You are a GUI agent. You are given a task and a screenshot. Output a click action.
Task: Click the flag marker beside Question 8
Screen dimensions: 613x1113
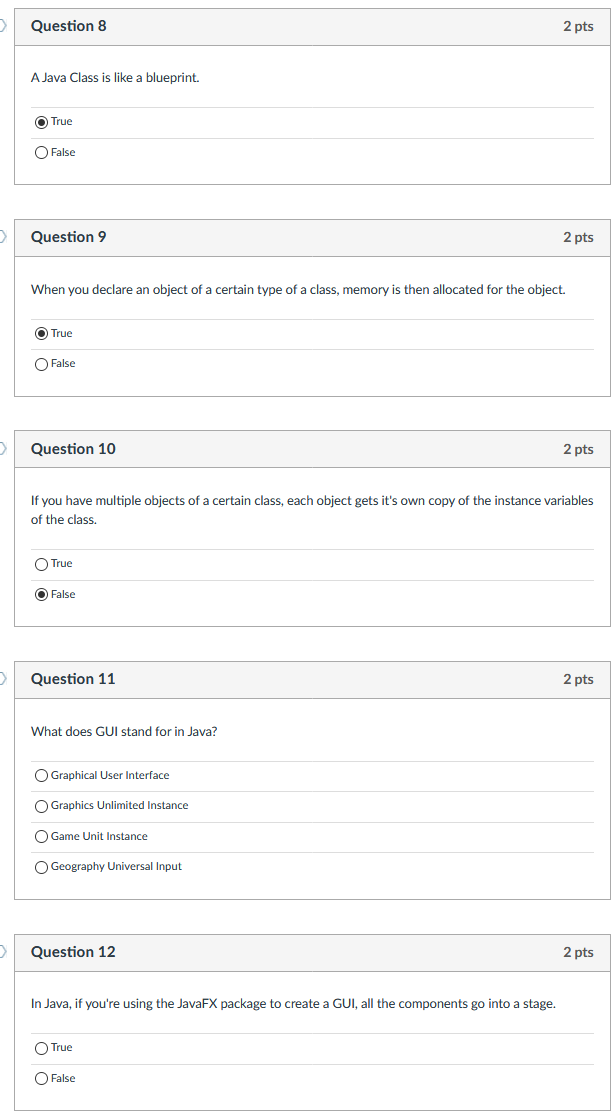coord(2,26)
